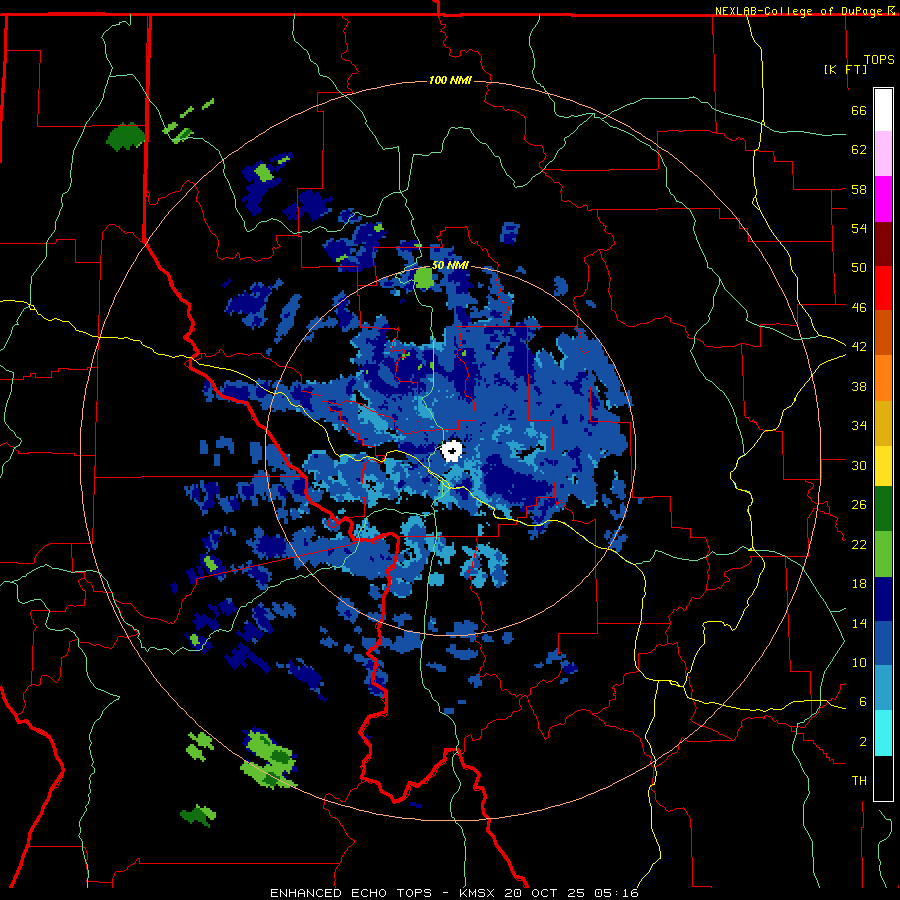
Task: Click the '20 OCT 25 05:16' timestamp
Action: (x=571, y=893)
